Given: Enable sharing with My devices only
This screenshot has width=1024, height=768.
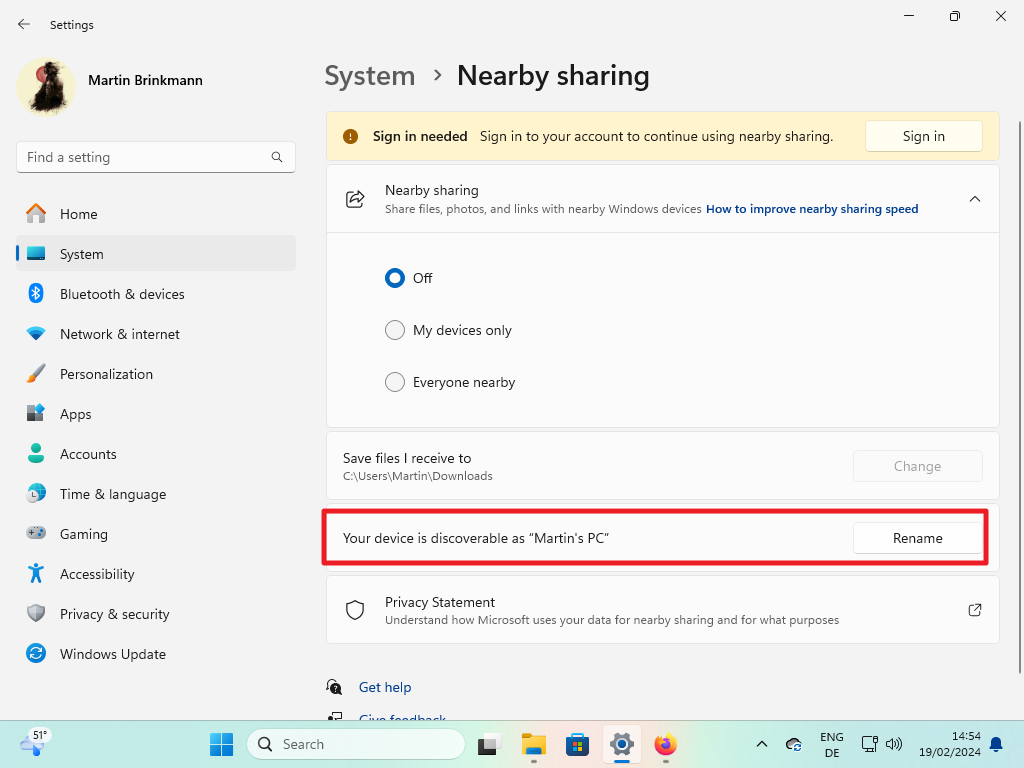Looking at the screenshot, I should tap(395, 330).
